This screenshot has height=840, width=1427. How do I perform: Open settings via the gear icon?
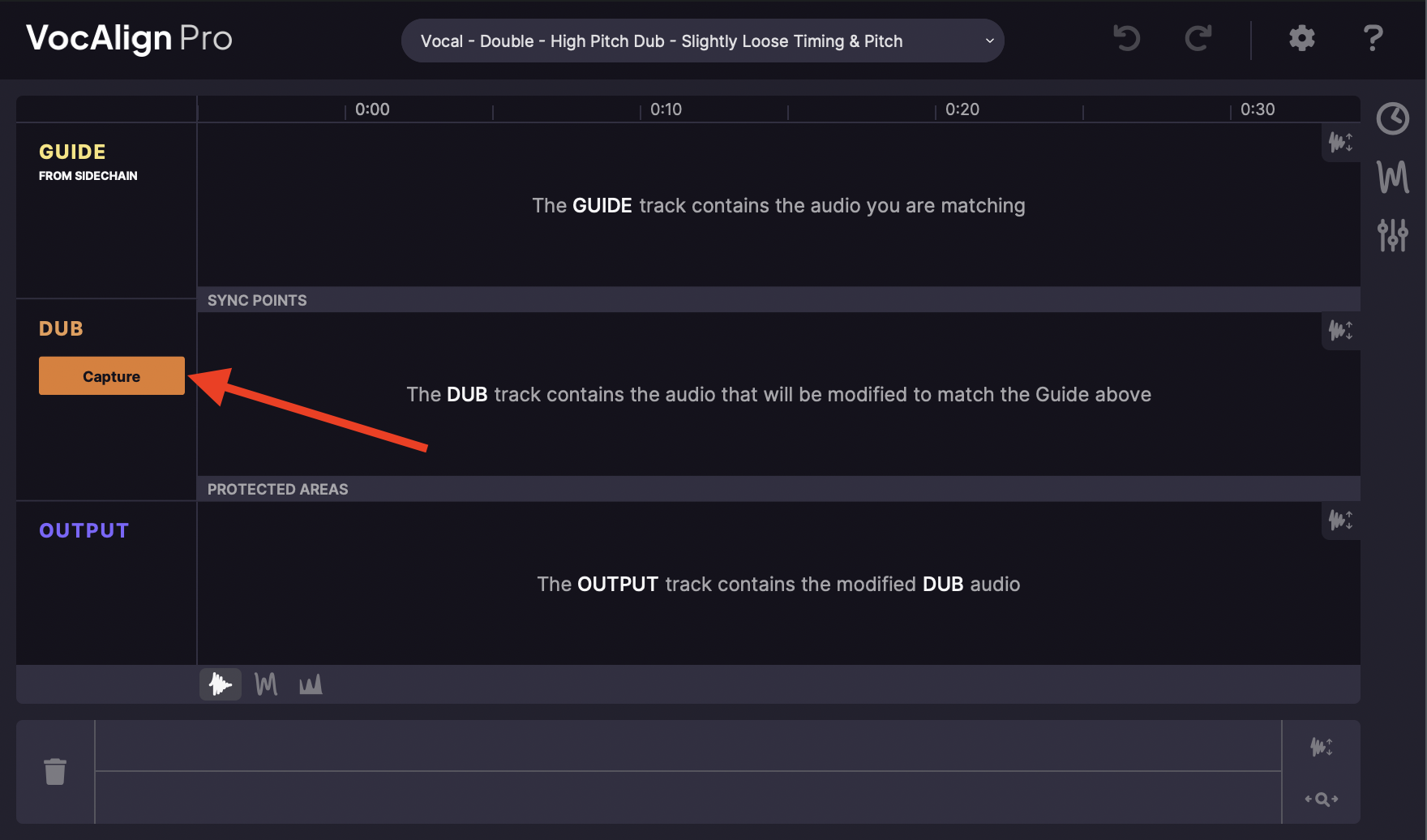point(1301,38)
